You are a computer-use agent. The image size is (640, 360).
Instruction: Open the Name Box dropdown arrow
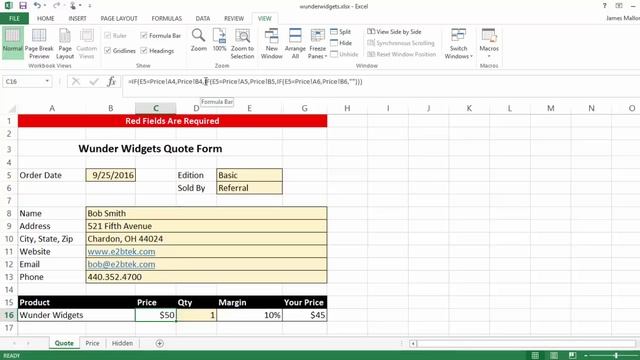(x=47, y=81)
